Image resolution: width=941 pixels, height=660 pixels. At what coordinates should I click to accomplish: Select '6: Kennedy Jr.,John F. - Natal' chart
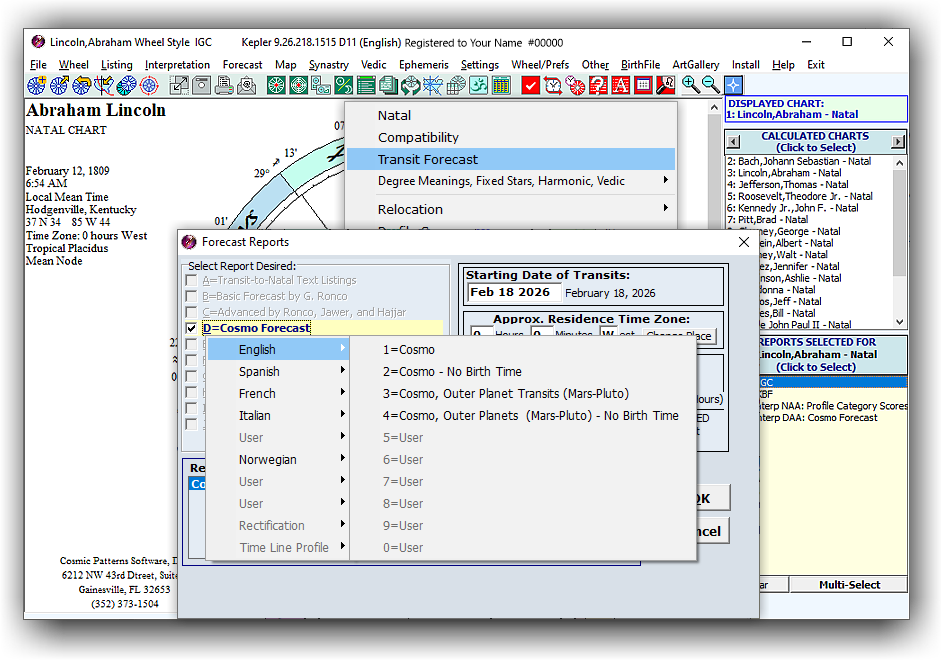pos(810,208)
